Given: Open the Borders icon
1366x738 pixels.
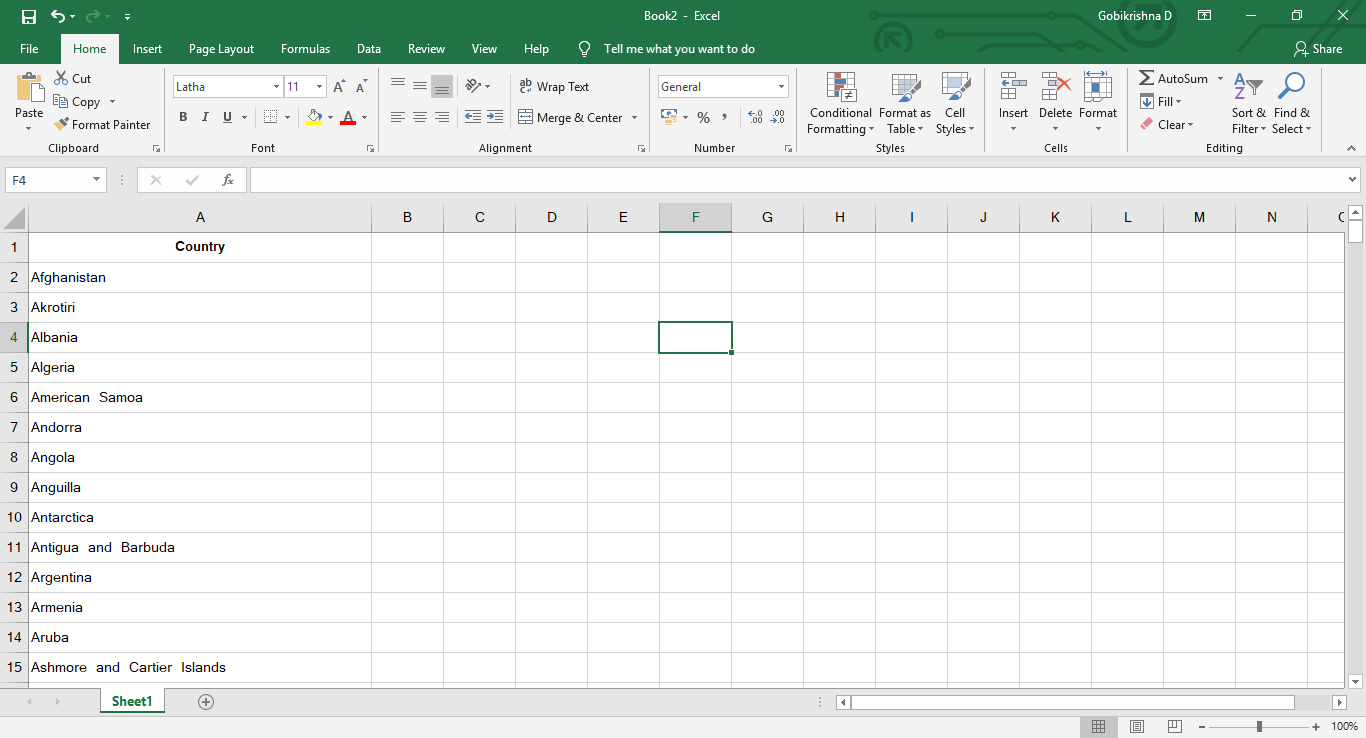Looking at the screenshot, I should [270, 117].
